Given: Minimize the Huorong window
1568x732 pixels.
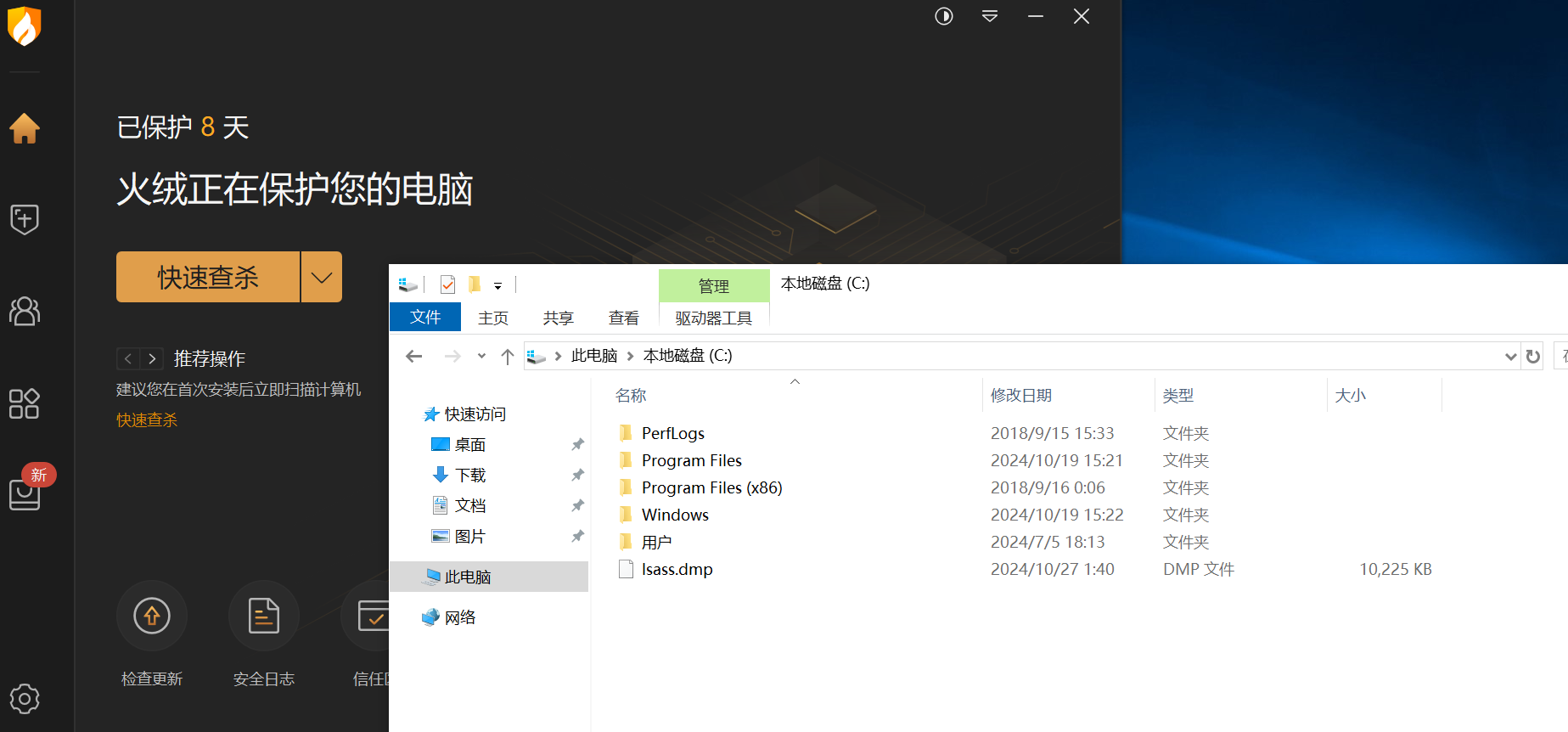Looking at the screenshot, I should 1036,16.
